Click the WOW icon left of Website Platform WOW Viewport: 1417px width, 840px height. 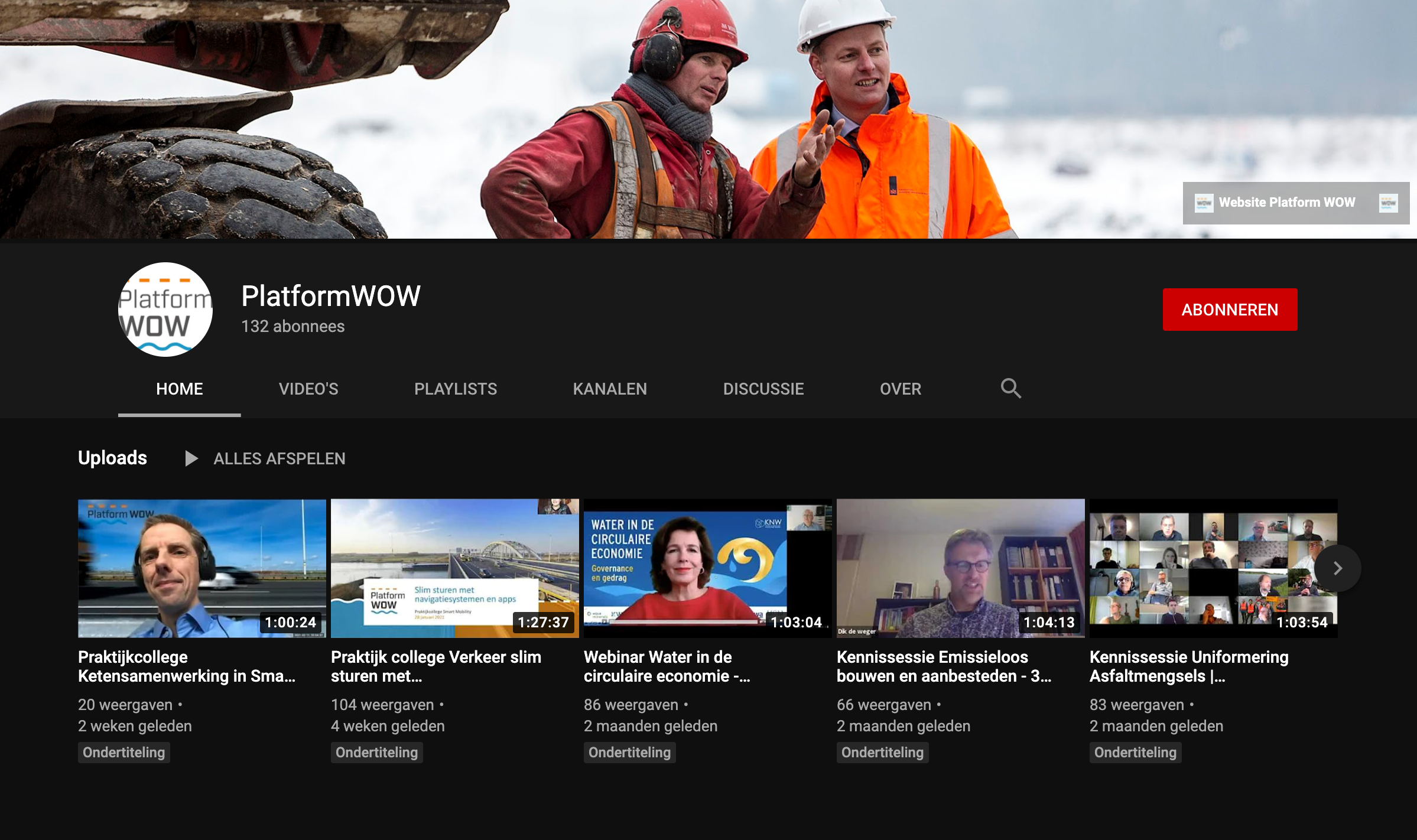pos(1204,203)
